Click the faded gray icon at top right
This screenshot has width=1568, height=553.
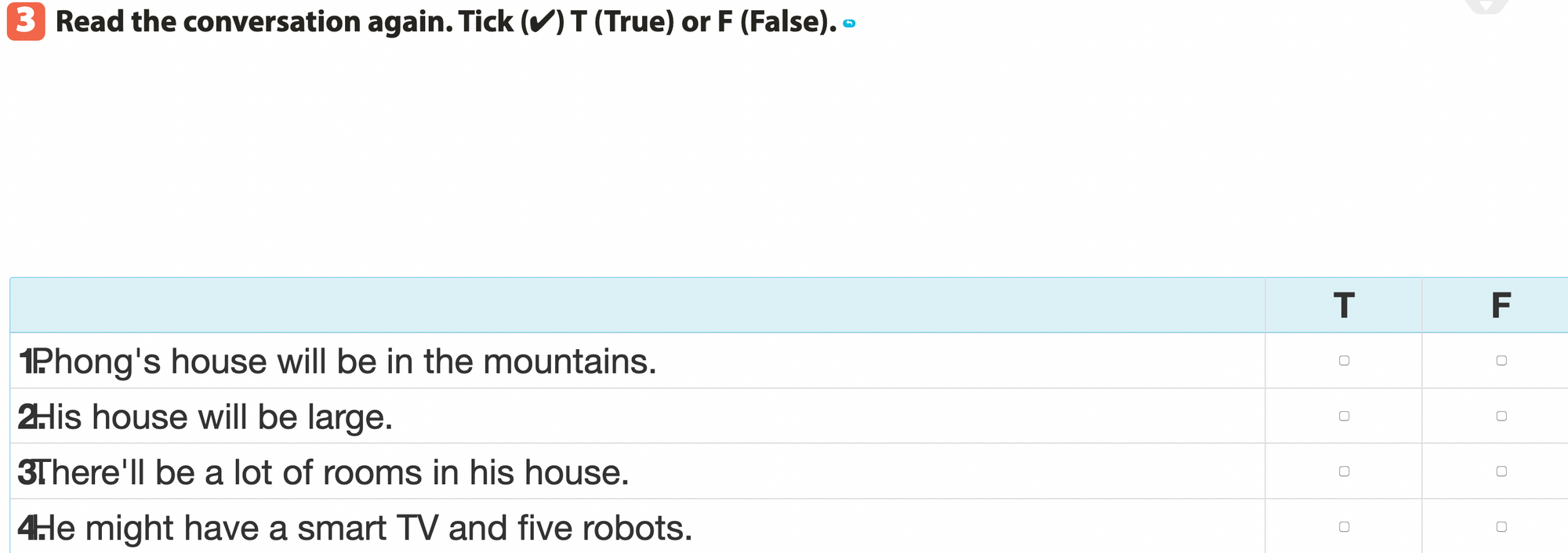coord(1486,6)
